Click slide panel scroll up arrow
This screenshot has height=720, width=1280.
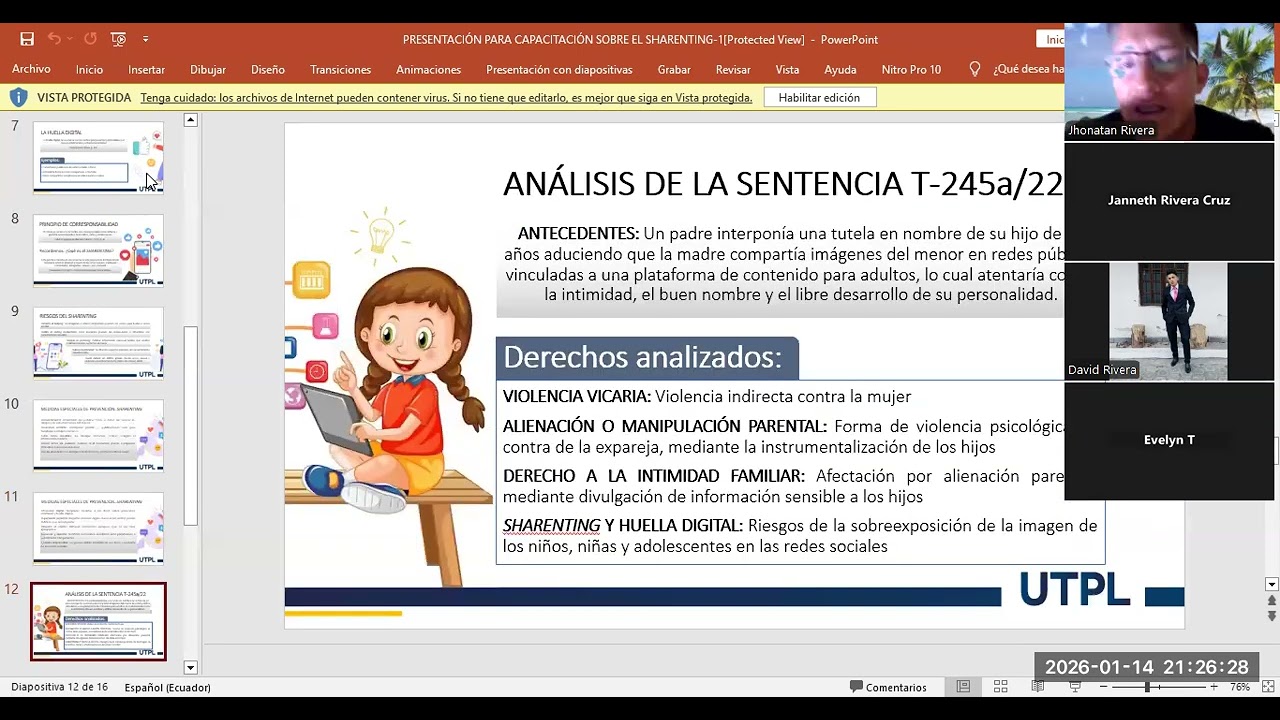click(190, 120)
